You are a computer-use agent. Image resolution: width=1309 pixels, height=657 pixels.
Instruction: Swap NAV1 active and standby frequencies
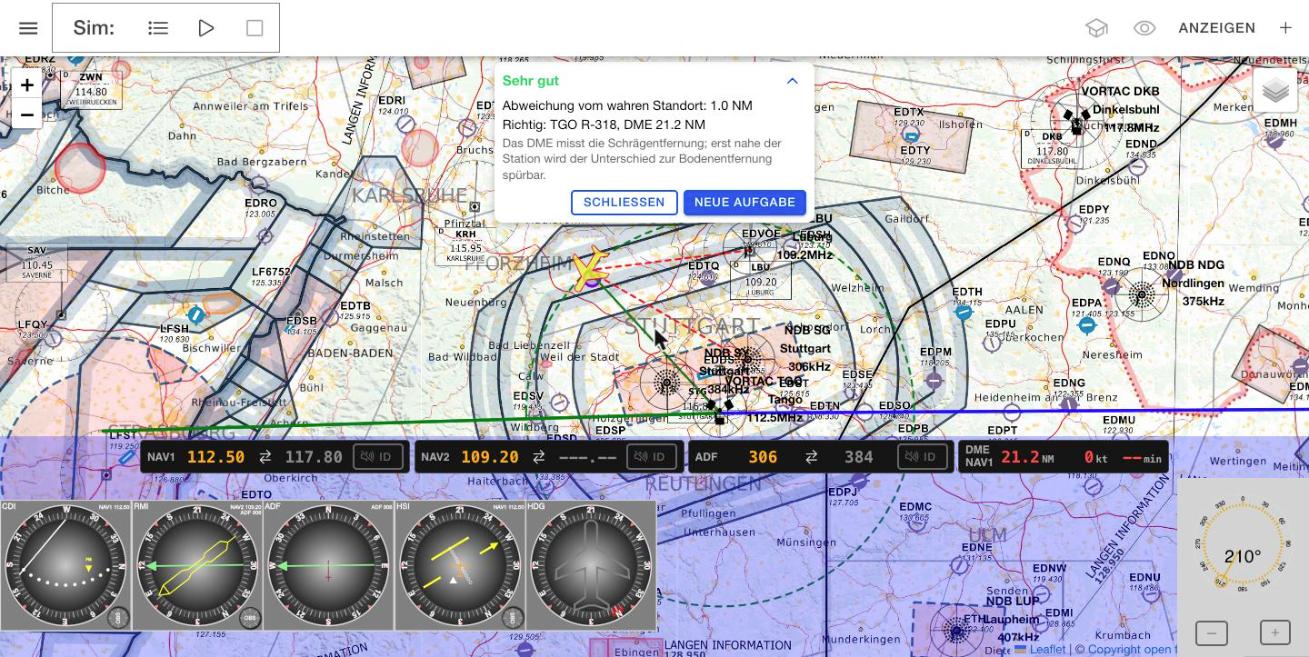pyautogui.click(x=265, y=457)
